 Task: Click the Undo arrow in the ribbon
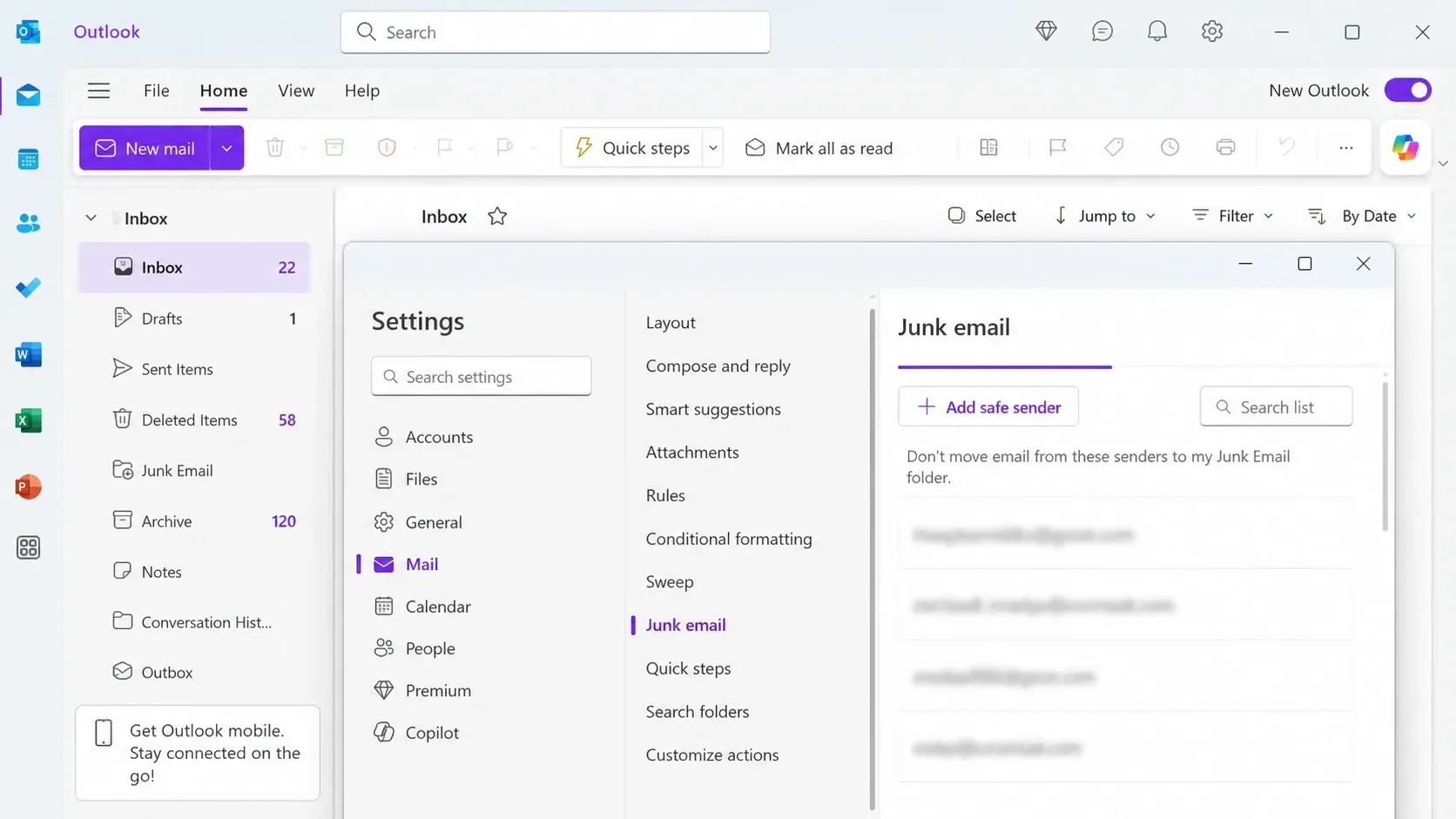pyautogui.click(x=1286, y=147)
